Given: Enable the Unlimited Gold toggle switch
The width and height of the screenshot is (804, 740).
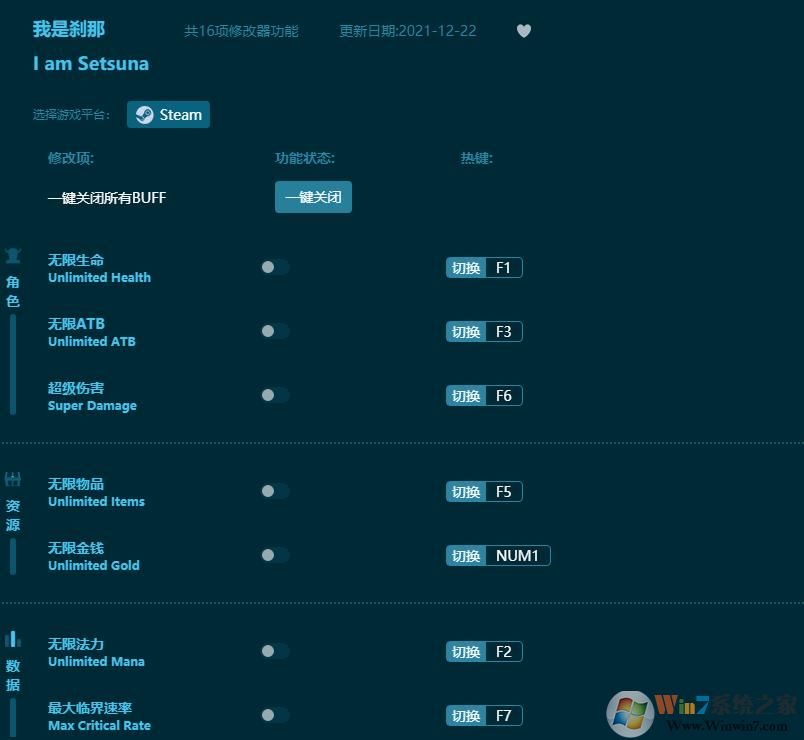Looking at the screenshot, I should tap(275, 555).
